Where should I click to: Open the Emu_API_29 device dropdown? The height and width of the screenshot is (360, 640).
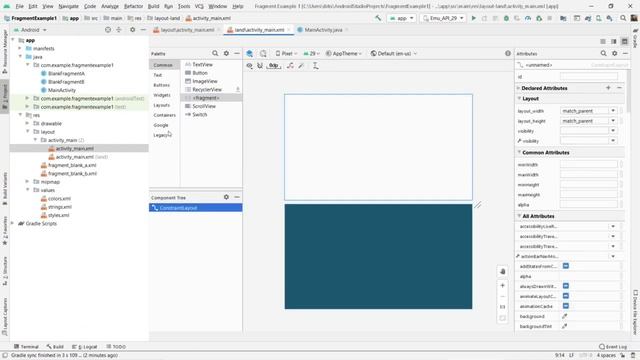(443, 18)
